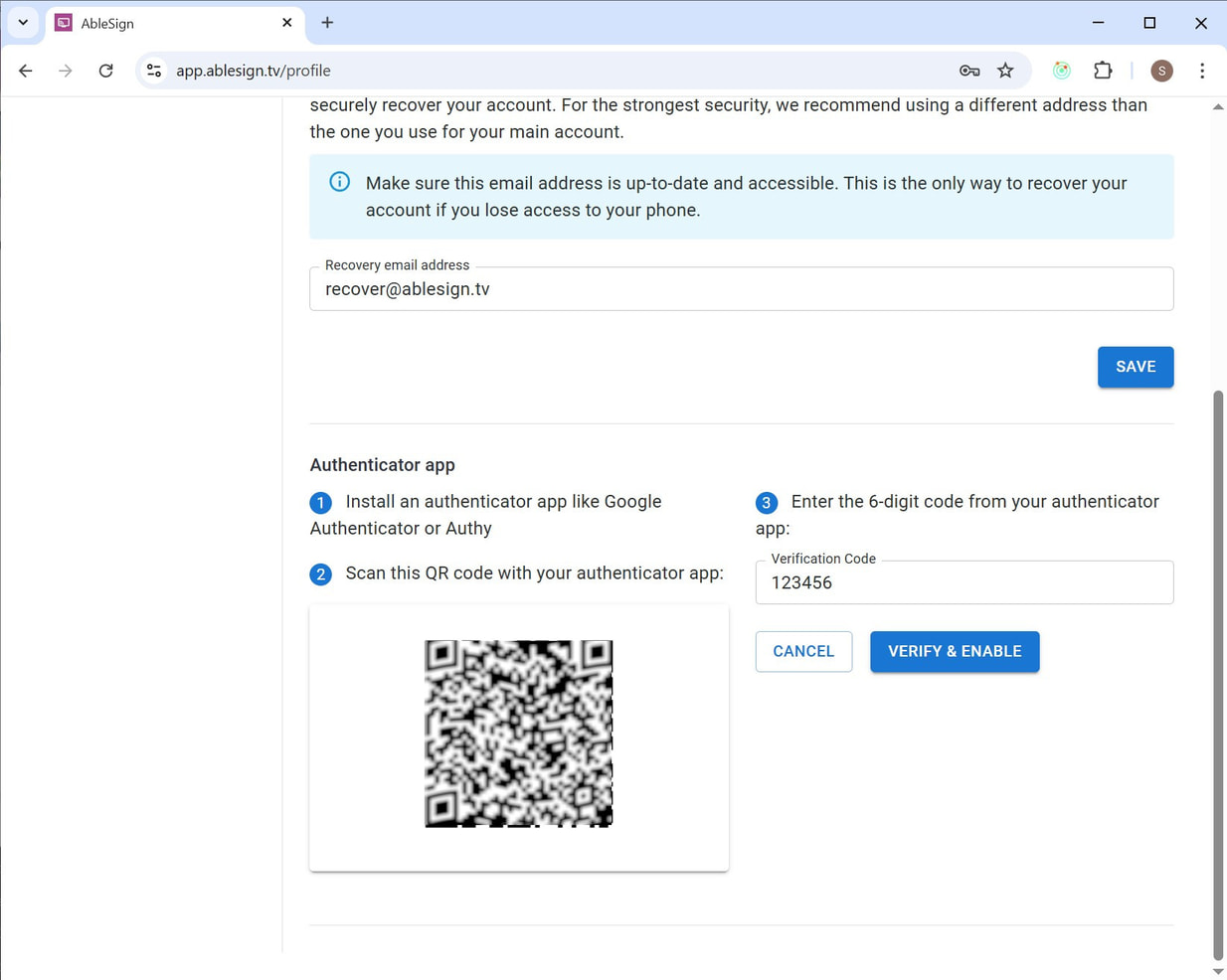Click the 'Scan this QR code' instruction text
The width and height of the screenshot is (1227, 980).
[x=534, y=573]
